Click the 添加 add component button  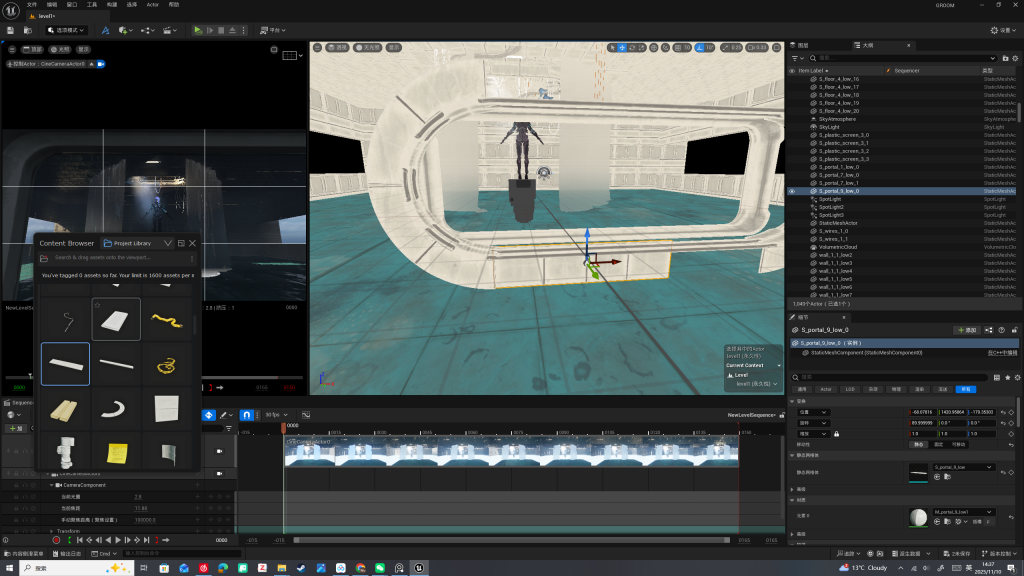(x=967, y=329)
